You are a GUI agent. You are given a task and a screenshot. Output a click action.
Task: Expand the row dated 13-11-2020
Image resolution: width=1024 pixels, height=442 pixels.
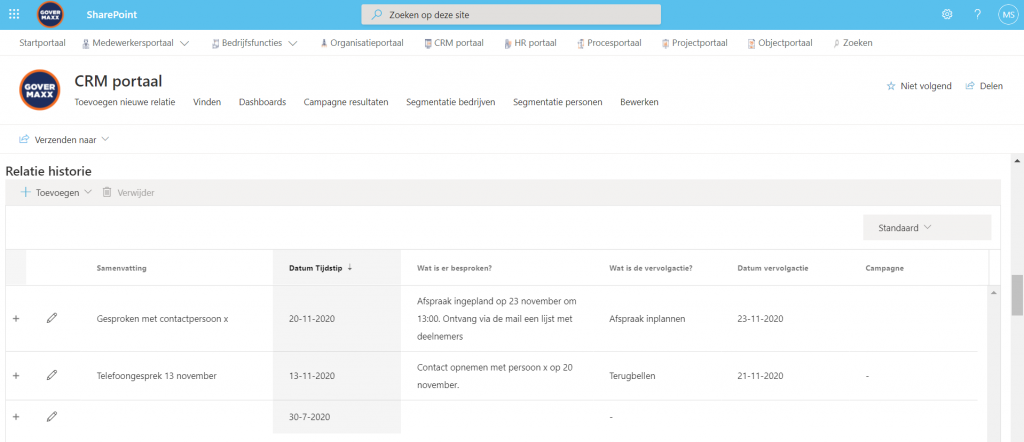point(16,376)
